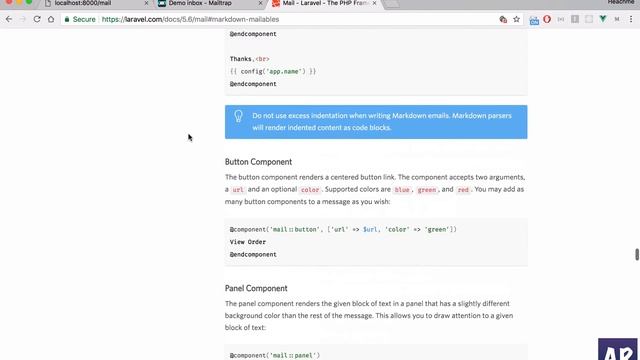
Task: Click the 'Thanks,<br>' code line
Action: tap(249, 59)
